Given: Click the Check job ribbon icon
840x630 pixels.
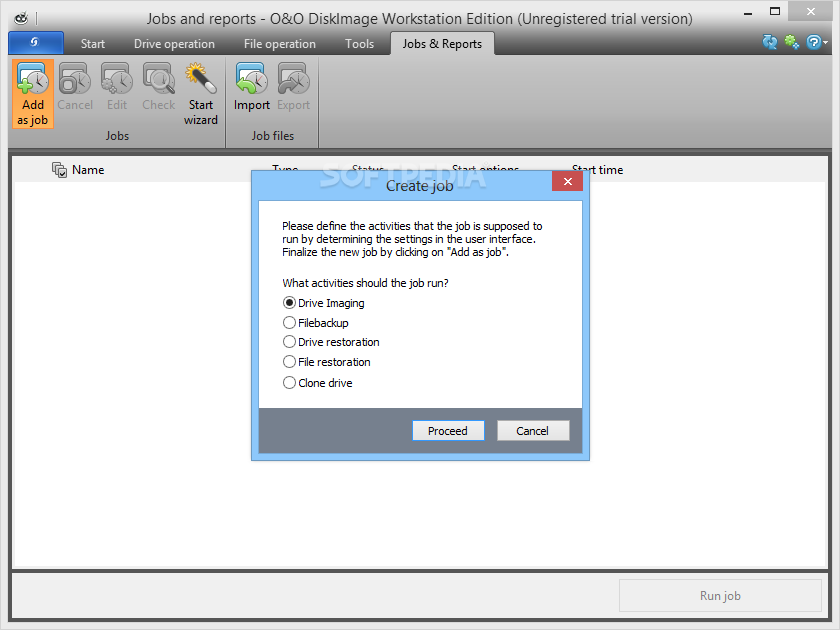Looking at the screenshot, I should coord(159,86).
